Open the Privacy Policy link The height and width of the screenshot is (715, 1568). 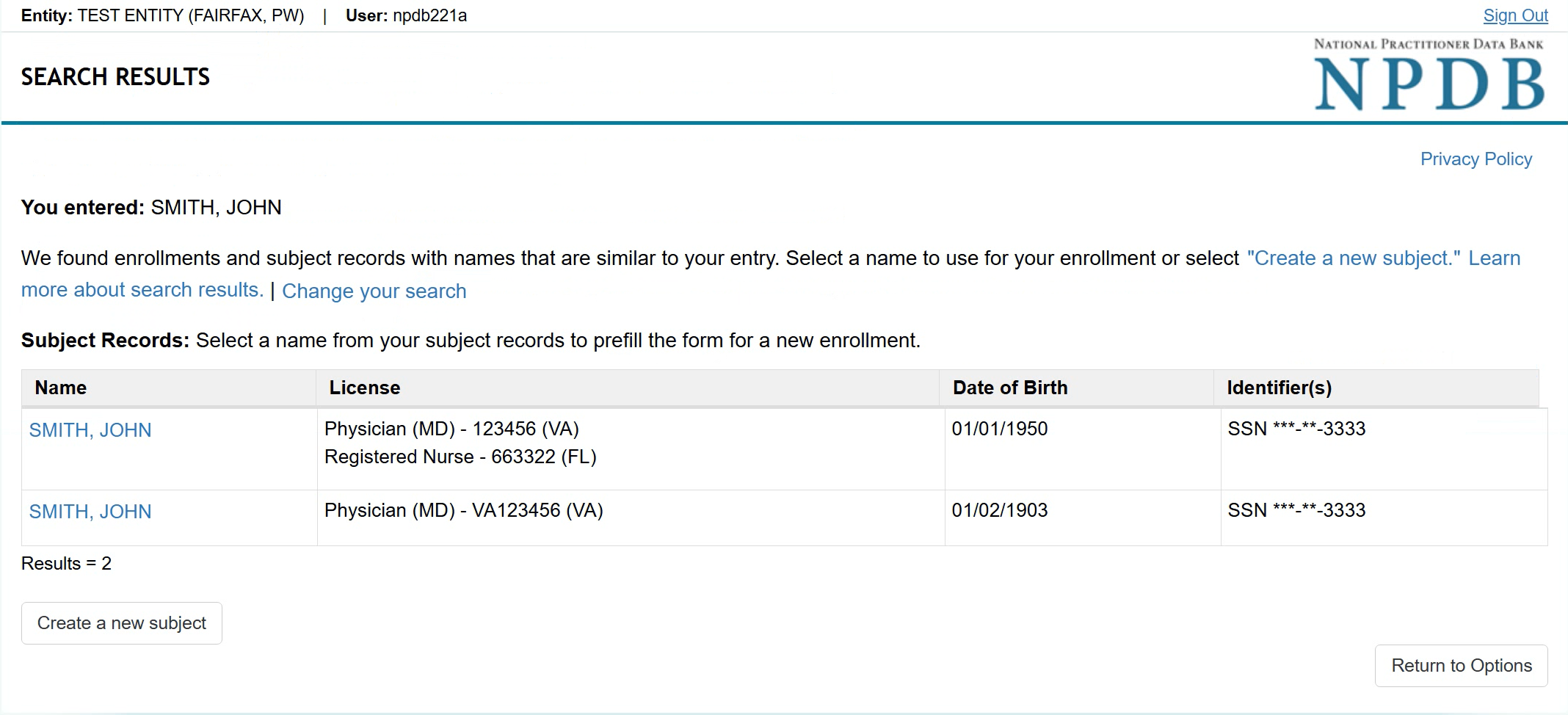(x=1476, y=159)
